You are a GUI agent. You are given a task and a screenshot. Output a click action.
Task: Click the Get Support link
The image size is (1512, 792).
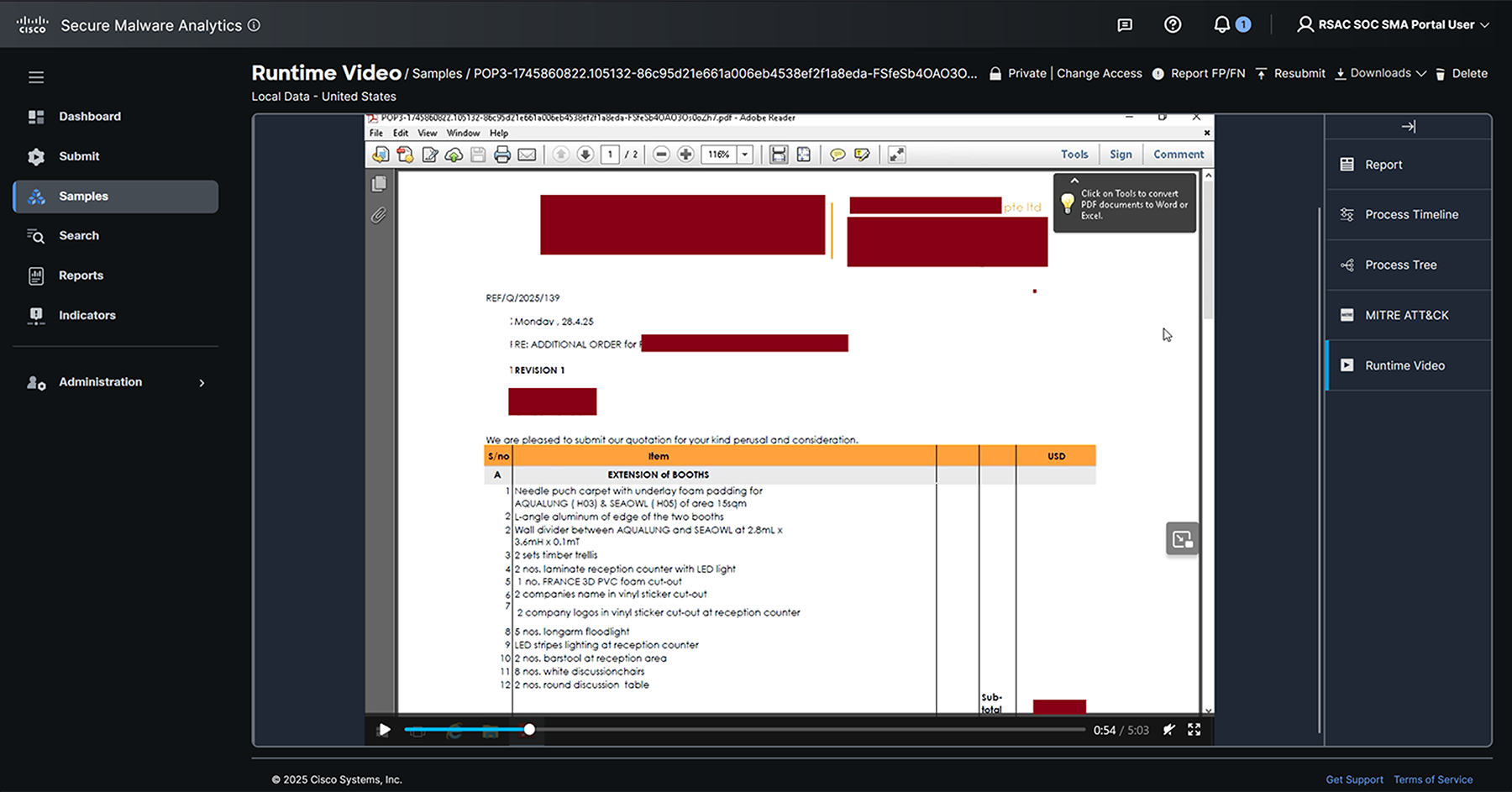coord(1354,779)
